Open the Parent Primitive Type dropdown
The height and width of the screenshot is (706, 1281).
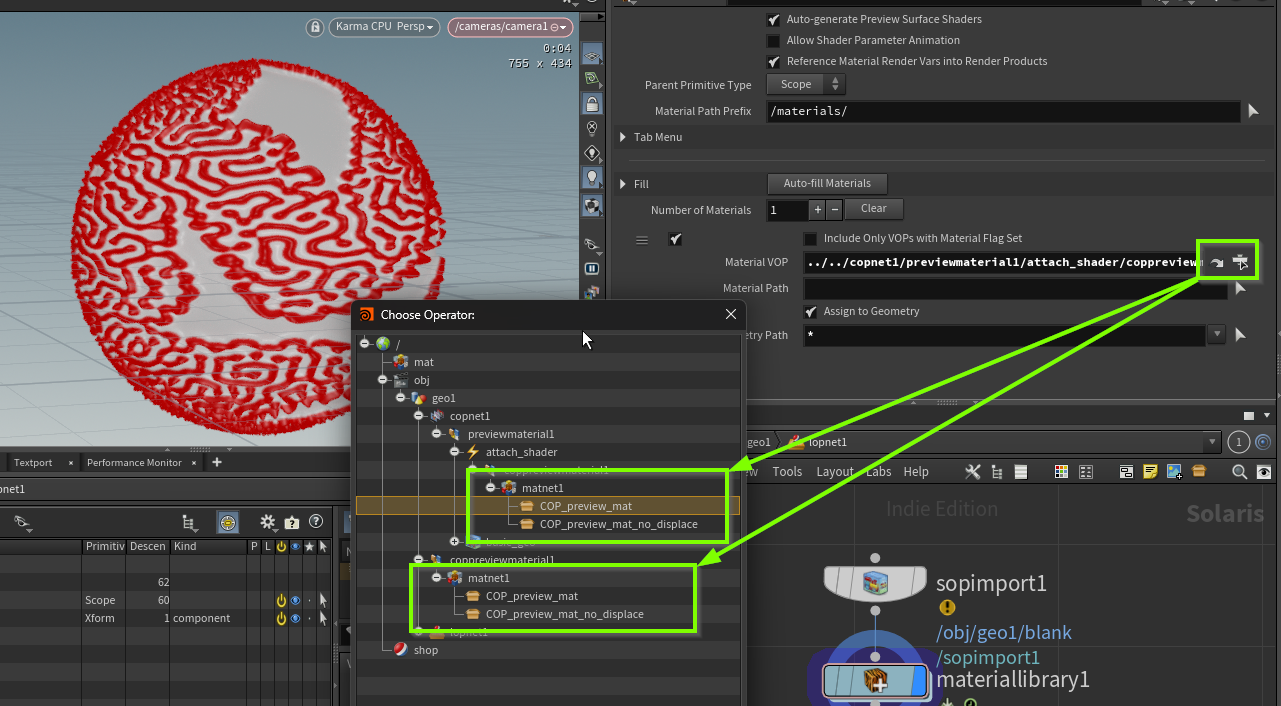[x=806, y=85]
